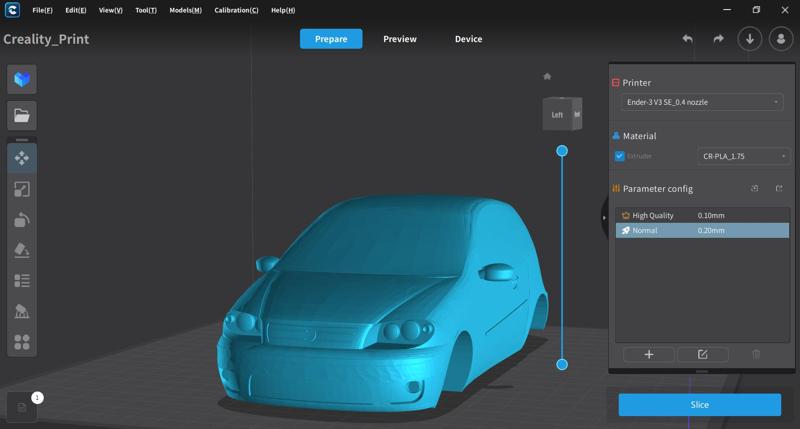
Task: Open the four-dot layout tool icon
Action: (x=21, y=342)
